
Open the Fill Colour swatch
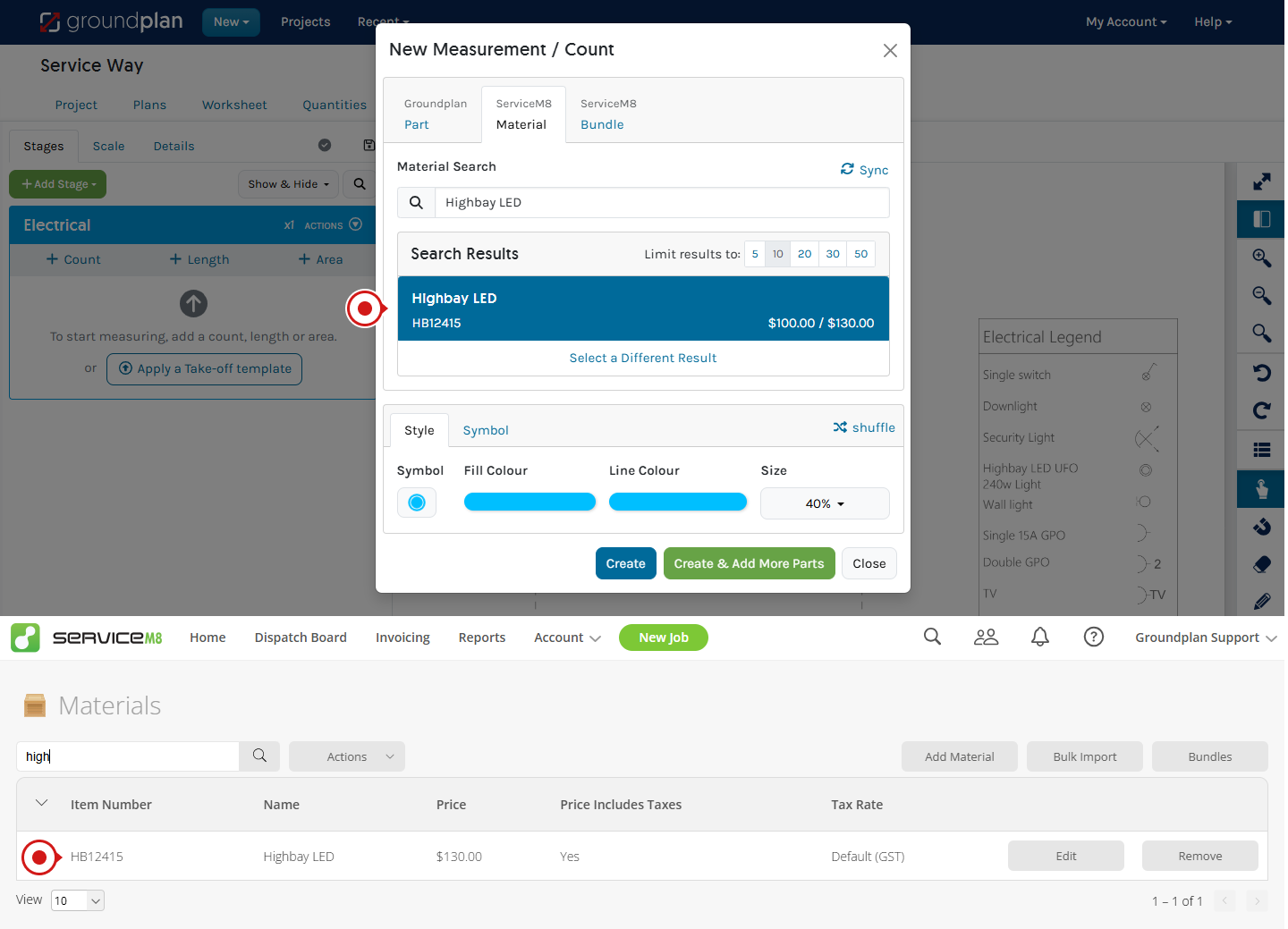click(x=530, y=502)
